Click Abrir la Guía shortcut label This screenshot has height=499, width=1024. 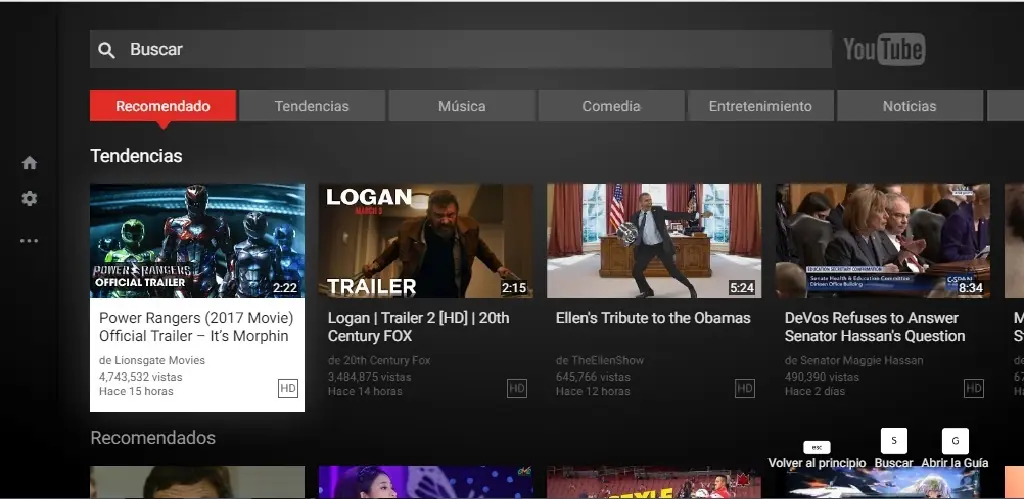point(955,463)
